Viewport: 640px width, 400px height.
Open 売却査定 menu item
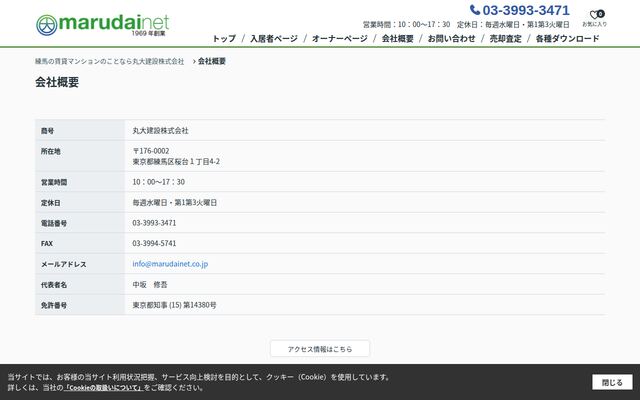point(506,39)
